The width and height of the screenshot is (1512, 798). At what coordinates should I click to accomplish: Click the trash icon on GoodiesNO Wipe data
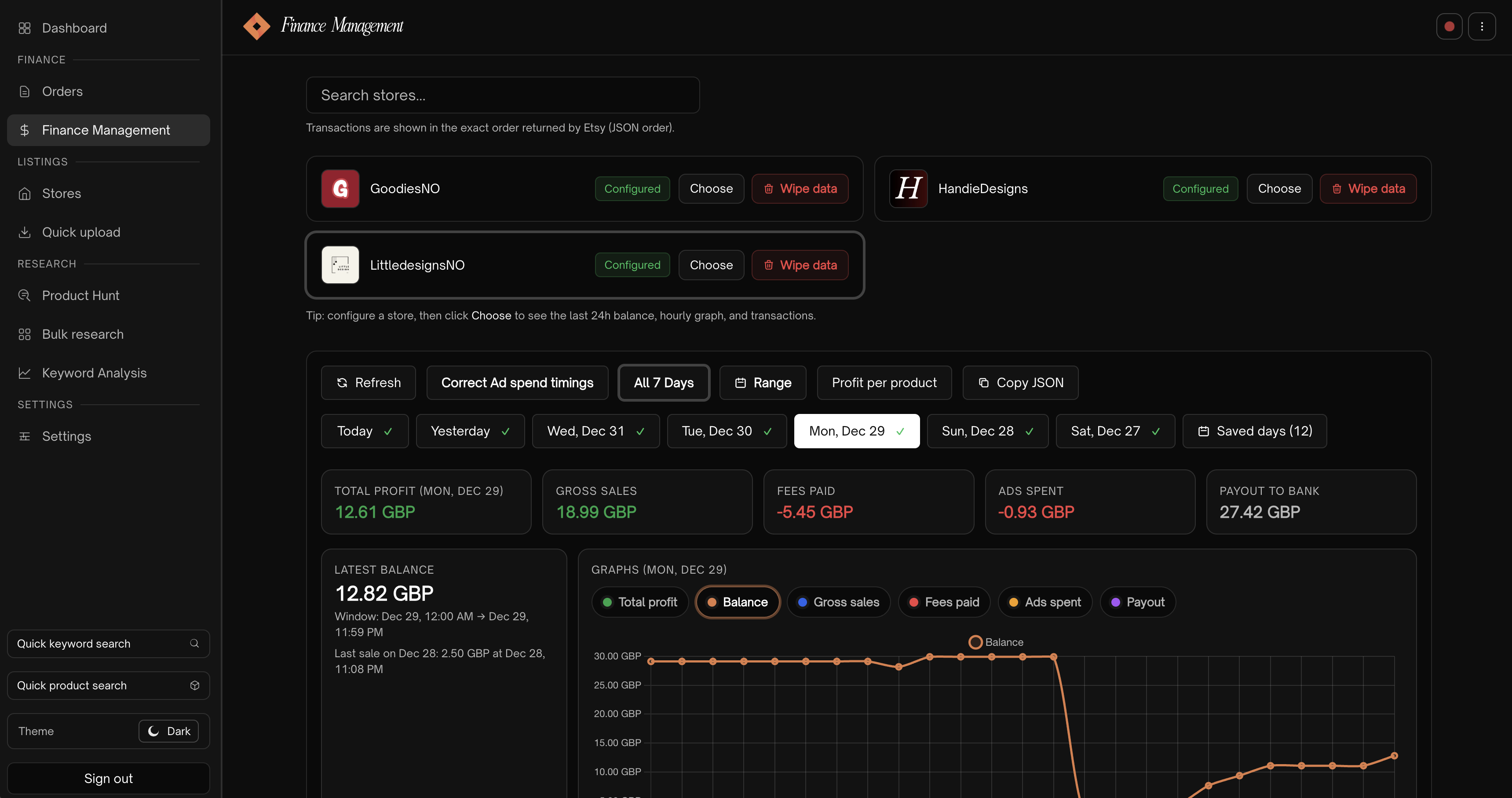(769, 188)
